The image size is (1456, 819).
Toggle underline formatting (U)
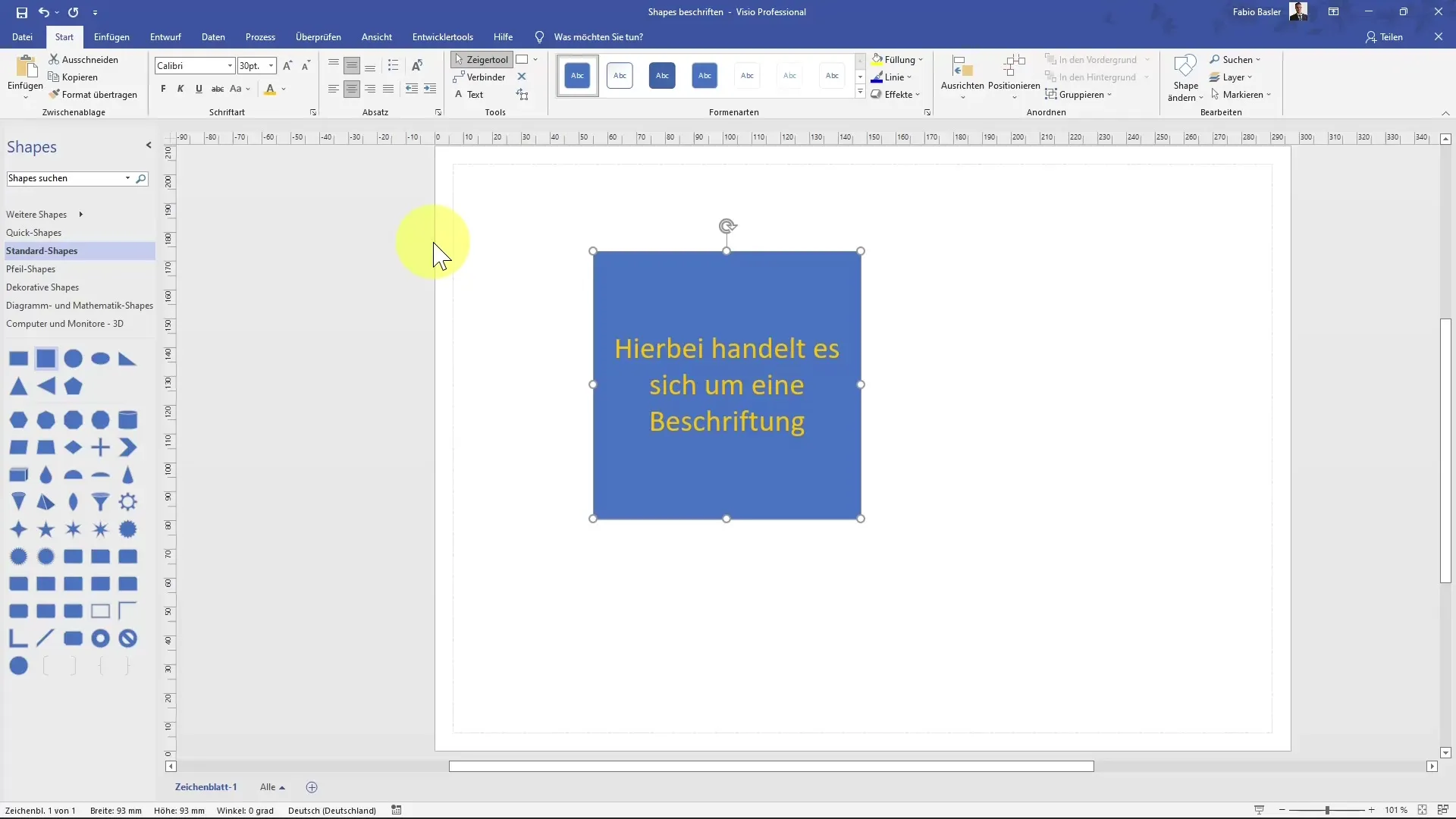199,89
